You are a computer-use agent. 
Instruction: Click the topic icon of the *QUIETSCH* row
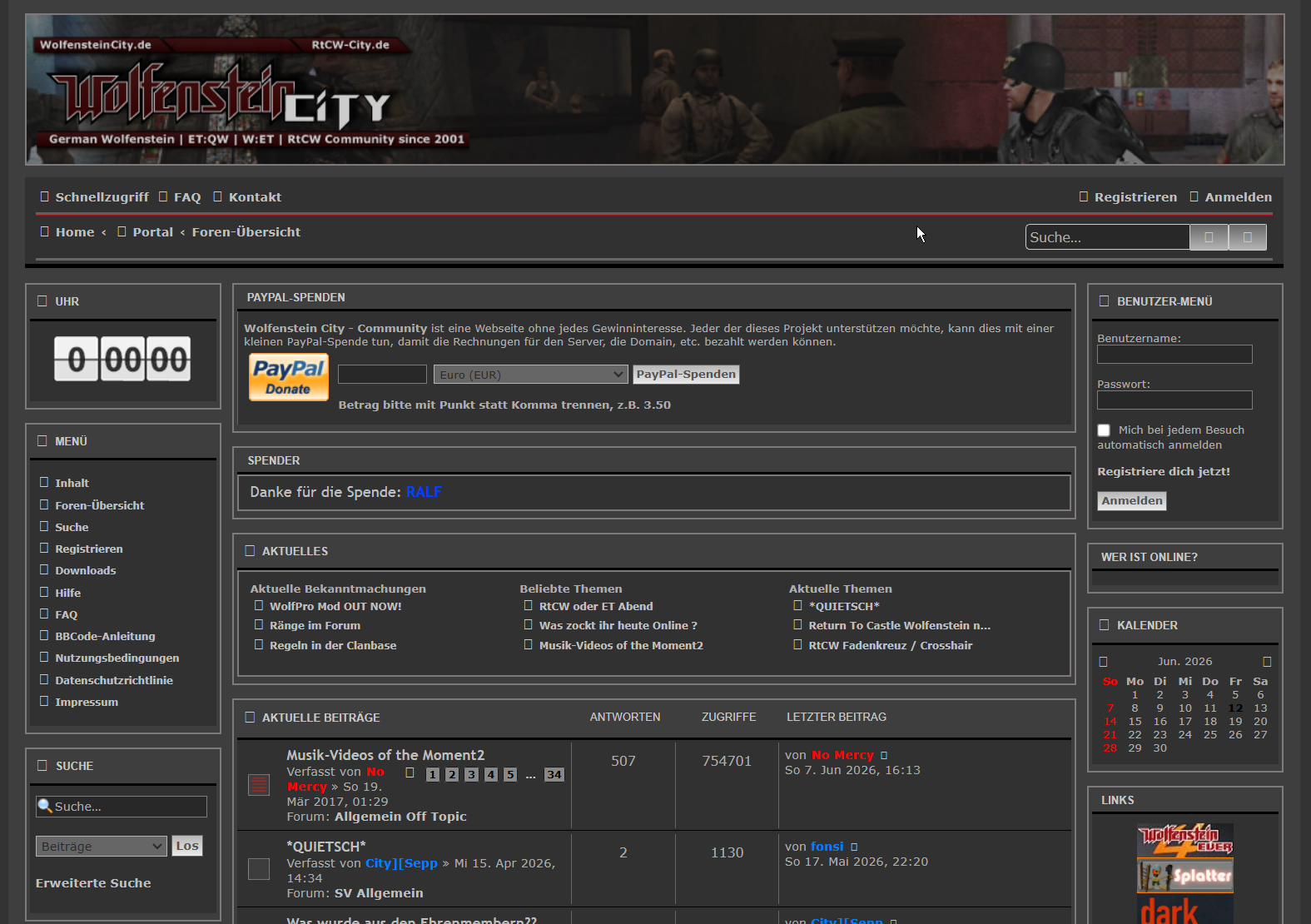tap(259, 869)
